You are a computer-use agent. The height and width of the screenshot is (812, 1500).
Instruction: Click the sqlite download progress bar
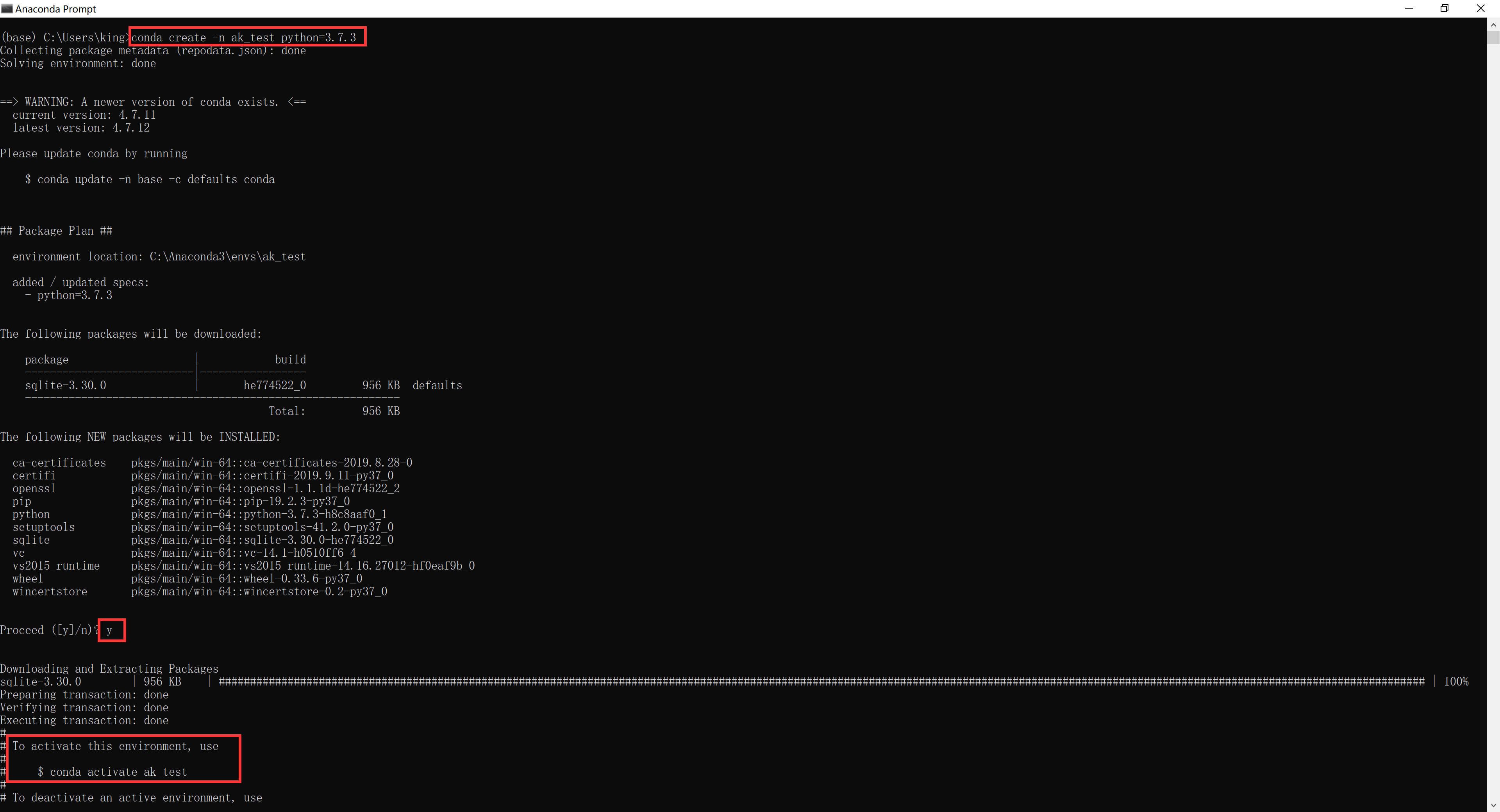coord(821,682)
